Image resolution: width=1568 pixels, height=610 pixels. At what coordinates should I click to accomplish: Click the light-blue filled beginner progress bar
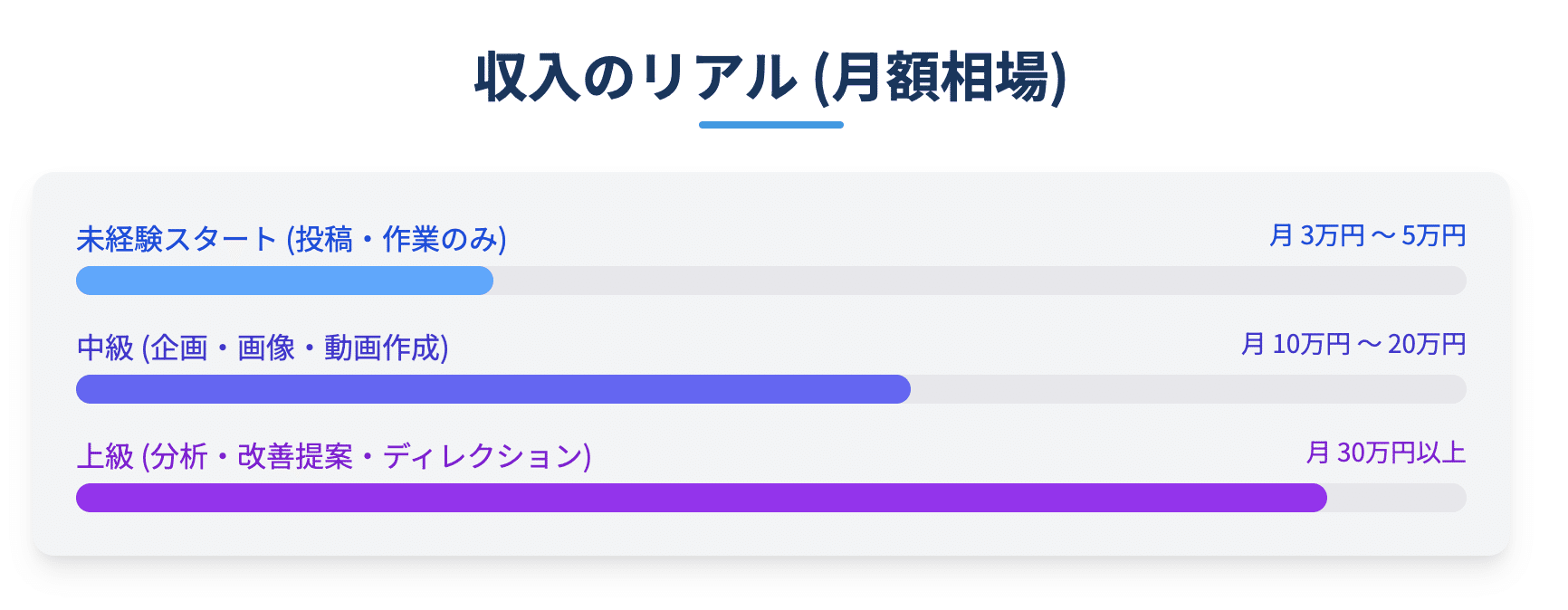284,281
